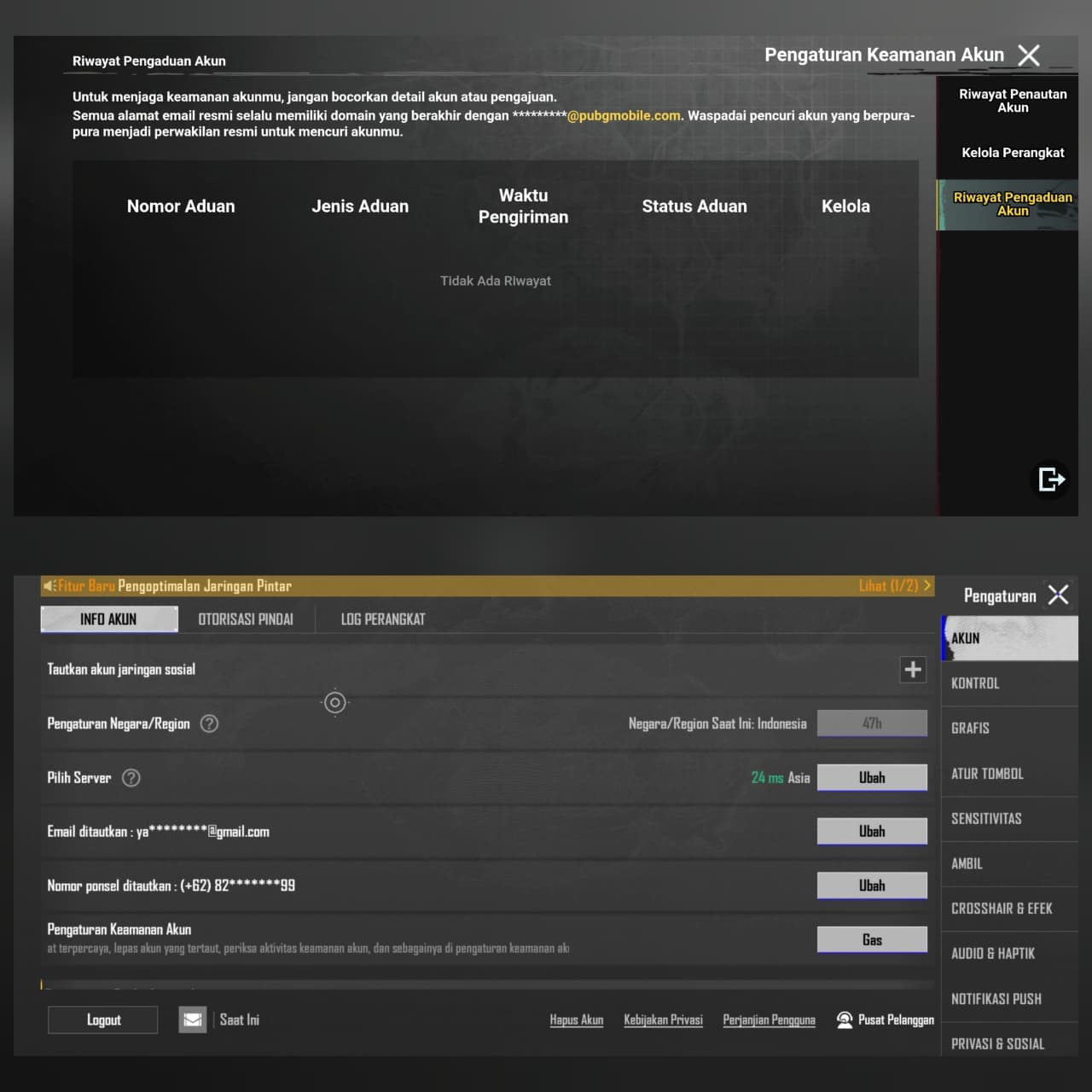Click help icon beside Pilih Server
This screenshot has height=1092, width=1092.
pos(131,778)
